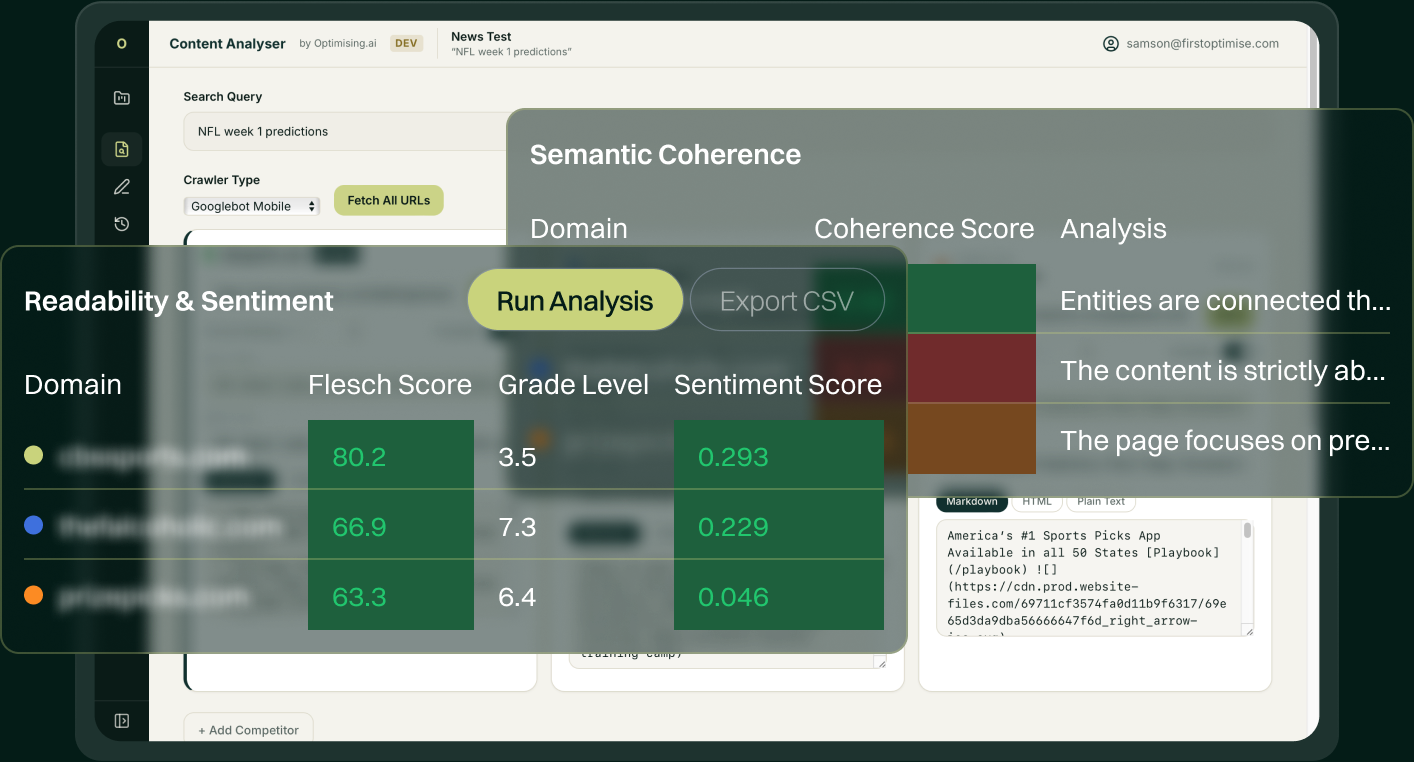The image size is (1414, 762).
Task: Click the samson@firstoptimise.com account email
Action: coord(1202,44)
